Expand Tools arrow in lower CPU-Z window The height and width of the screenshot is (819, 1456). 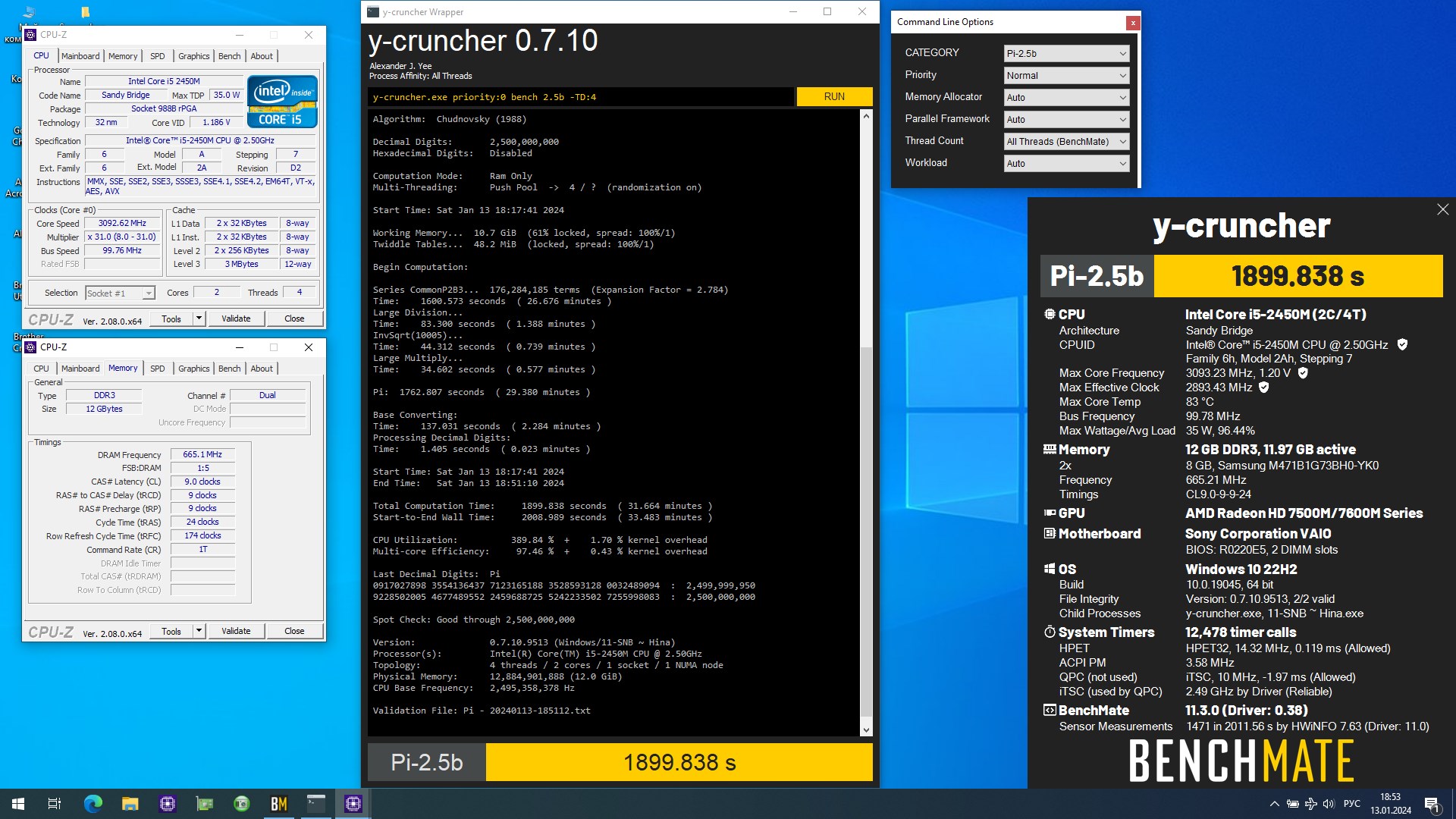pyautogui.click(x=199, y=631)
